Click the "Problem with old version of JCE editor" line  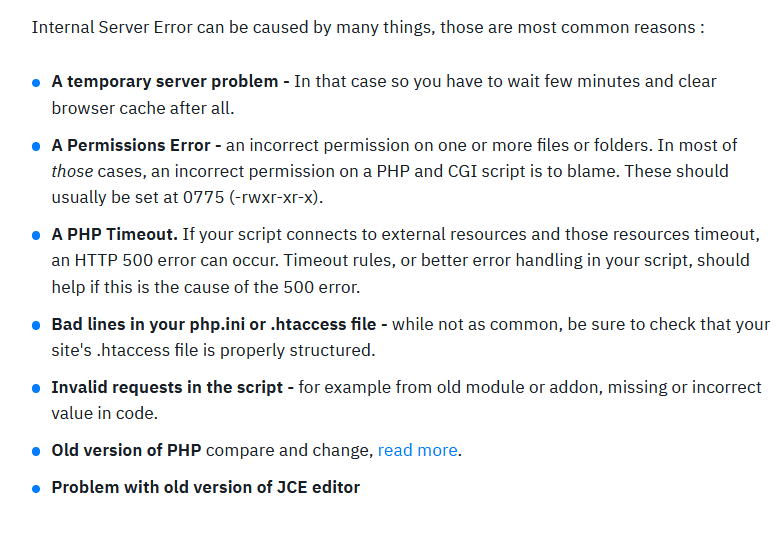205,488
